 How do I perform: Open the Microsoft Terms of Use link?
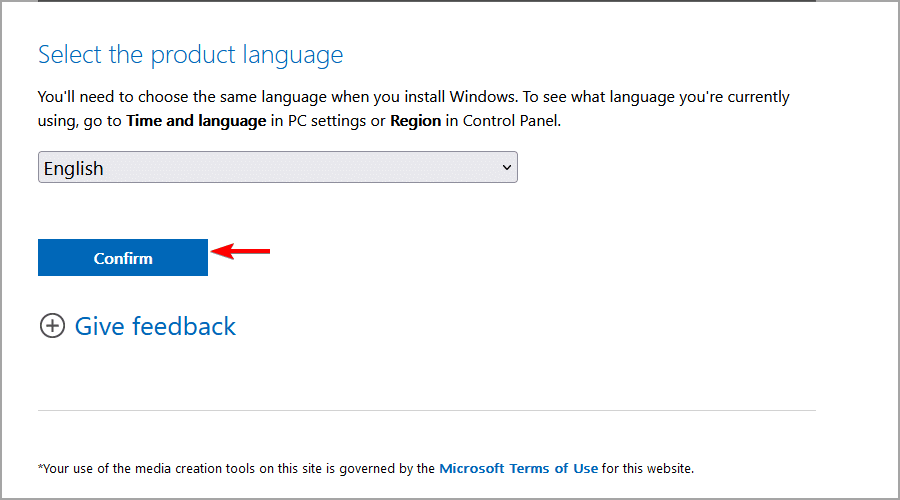click(x=518, y=468)
